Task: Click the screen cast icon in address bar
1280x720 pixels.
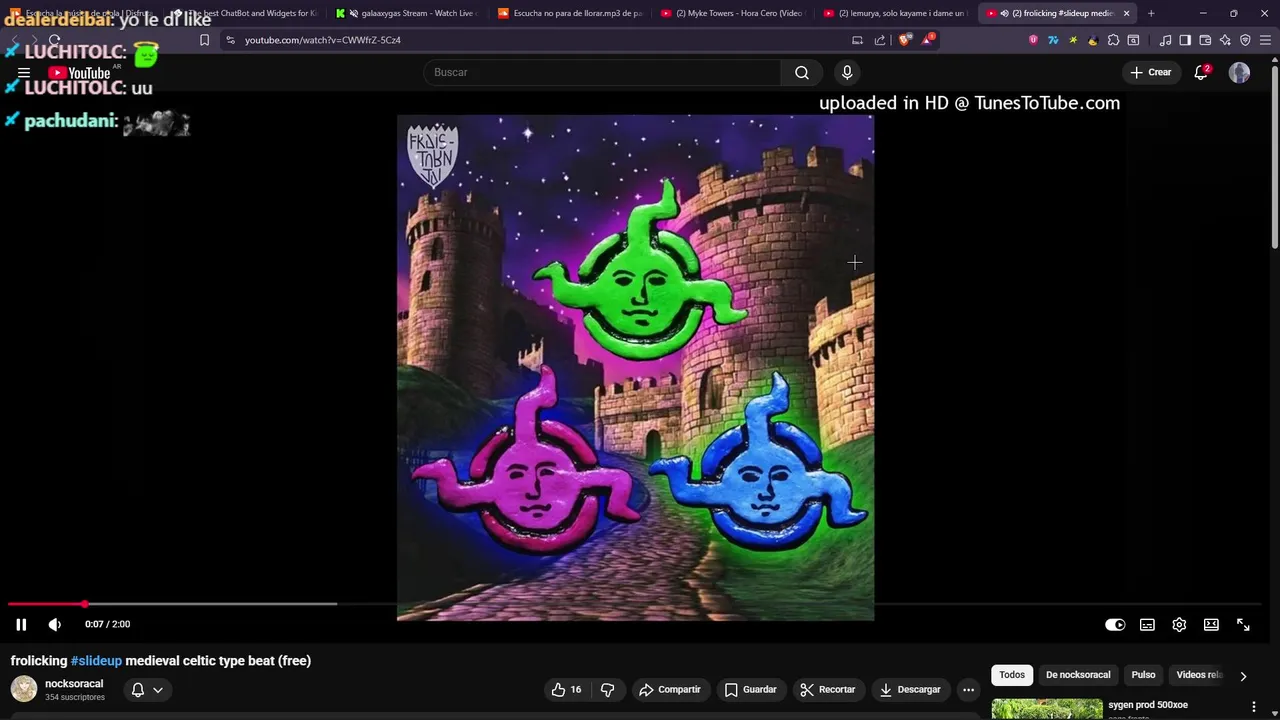Action: (x=857, y=40)
